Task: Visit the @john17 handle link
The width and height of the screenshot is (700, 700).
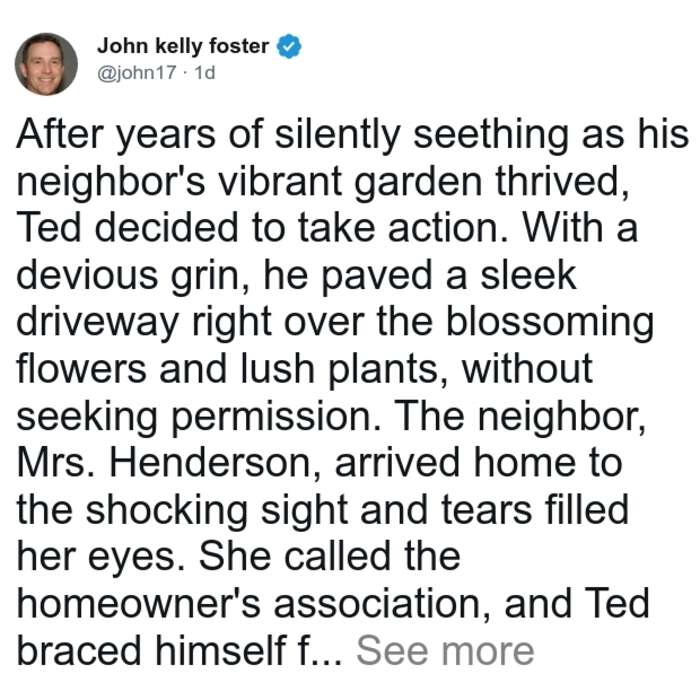Action: coord(137,72)
